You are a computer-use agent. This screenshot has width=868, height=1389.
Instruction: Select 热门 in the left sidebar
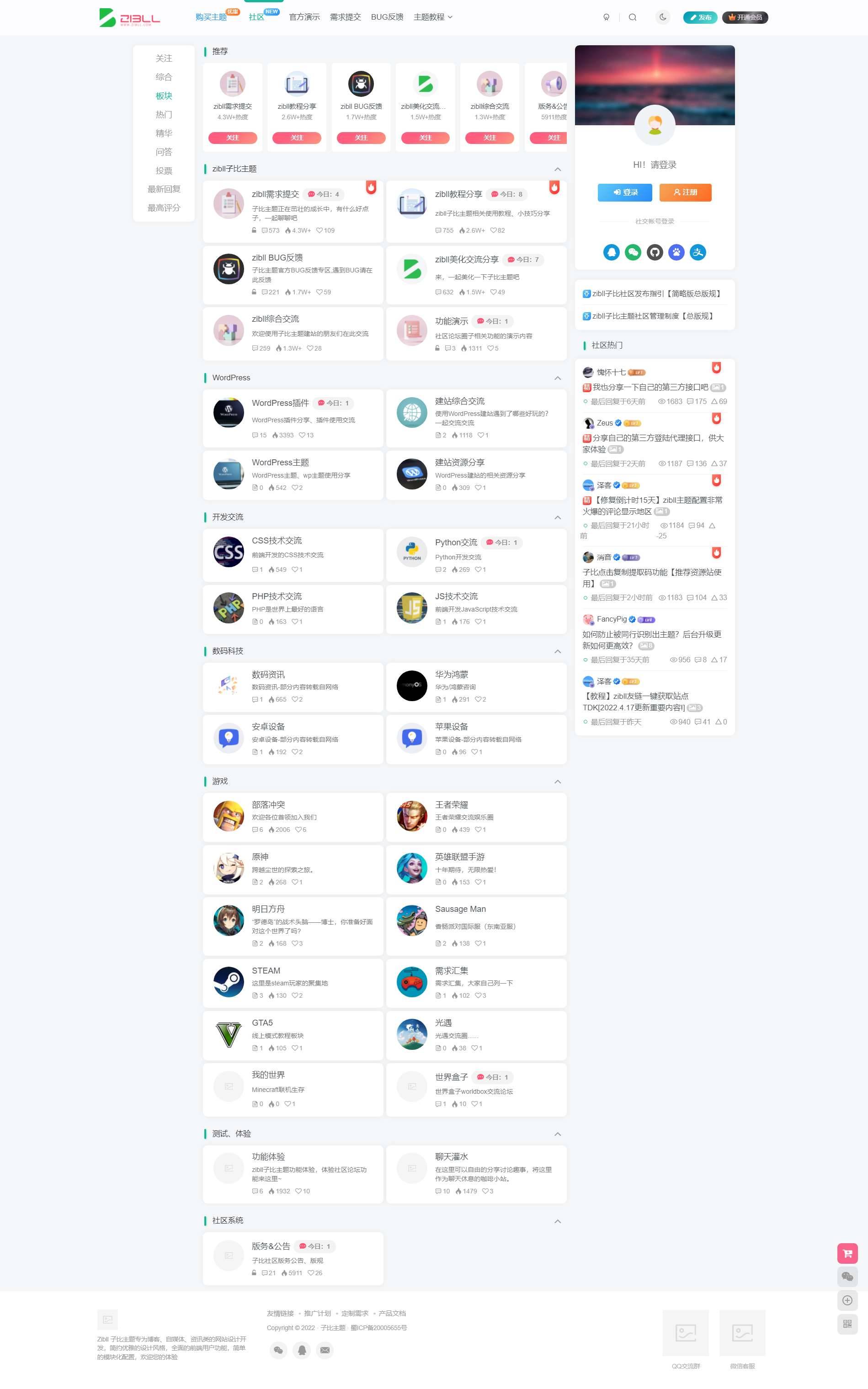(x=164, y=114)
